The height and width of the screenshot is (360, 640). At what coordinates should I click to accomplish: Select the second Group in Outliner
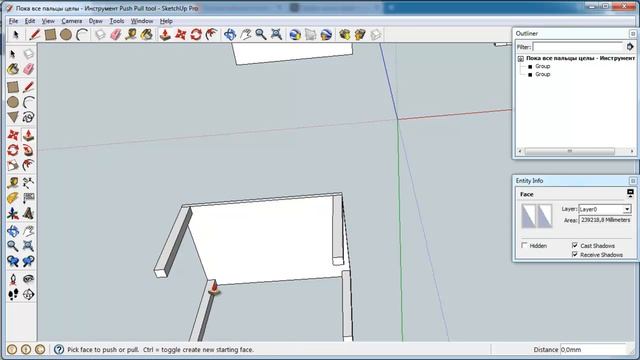tap(542, 74)
